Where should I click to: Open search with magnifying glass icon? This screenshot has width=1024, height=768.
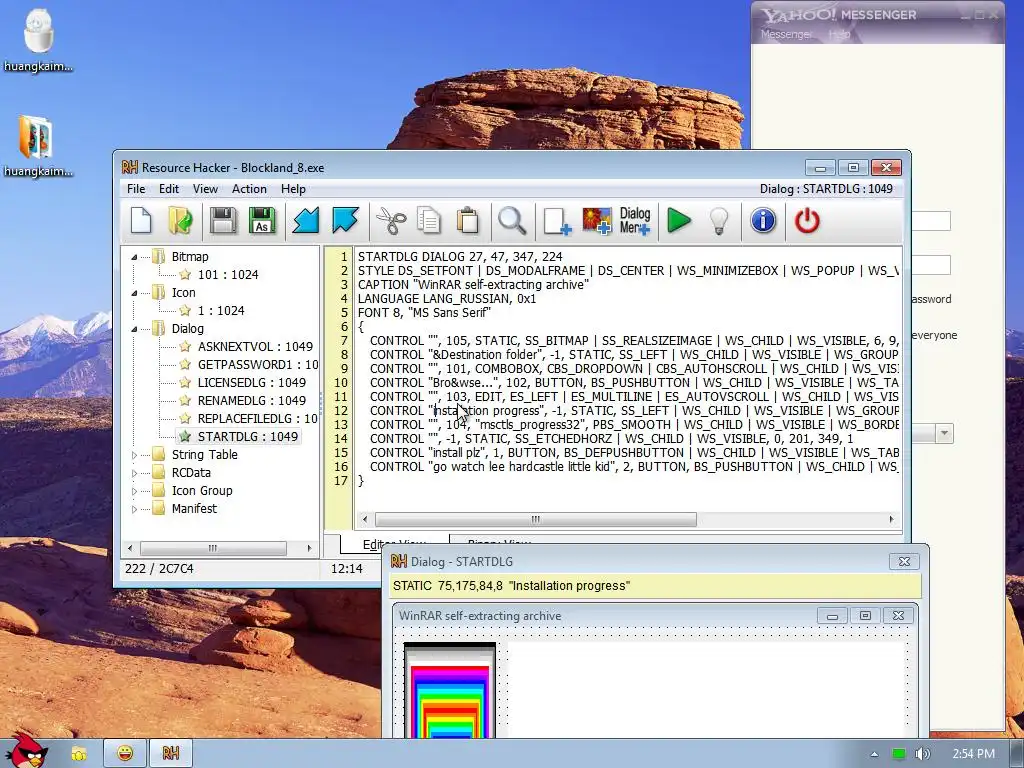(512, 221)
